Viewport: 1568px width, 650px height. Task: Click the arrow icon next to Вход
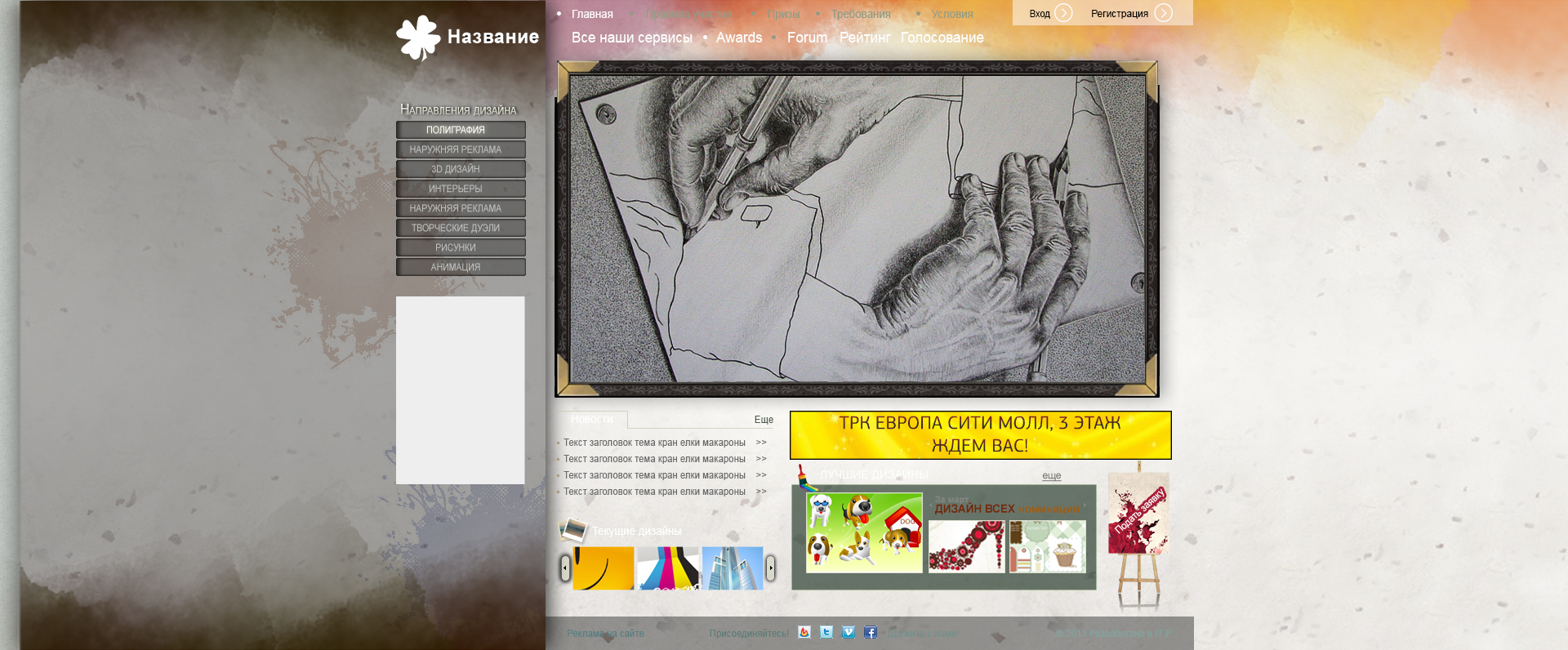[x=1063, y=13]
